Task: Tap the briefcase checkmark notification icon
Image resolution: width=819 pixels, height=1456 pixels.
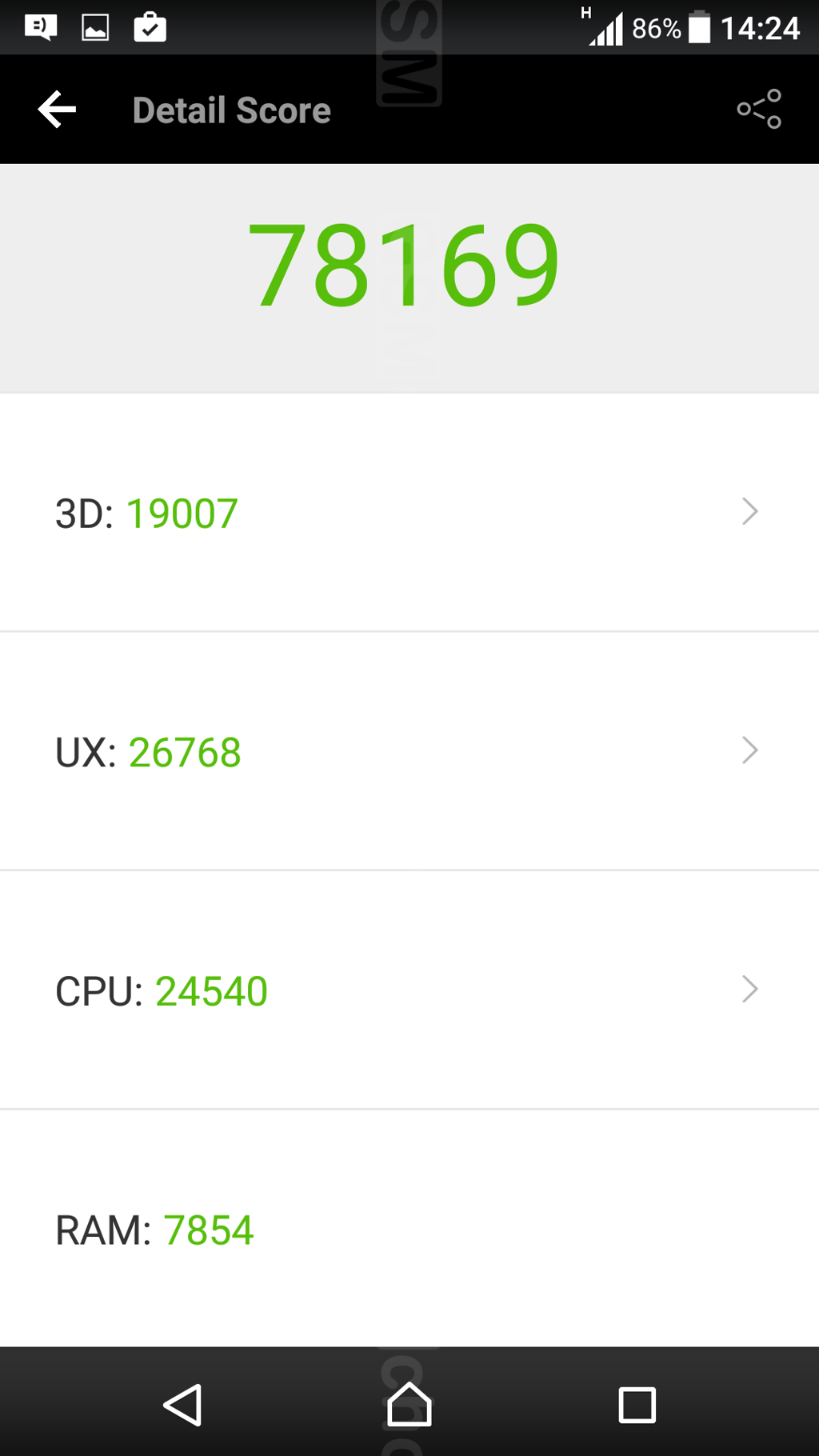Action: click(x=150, y=27)
